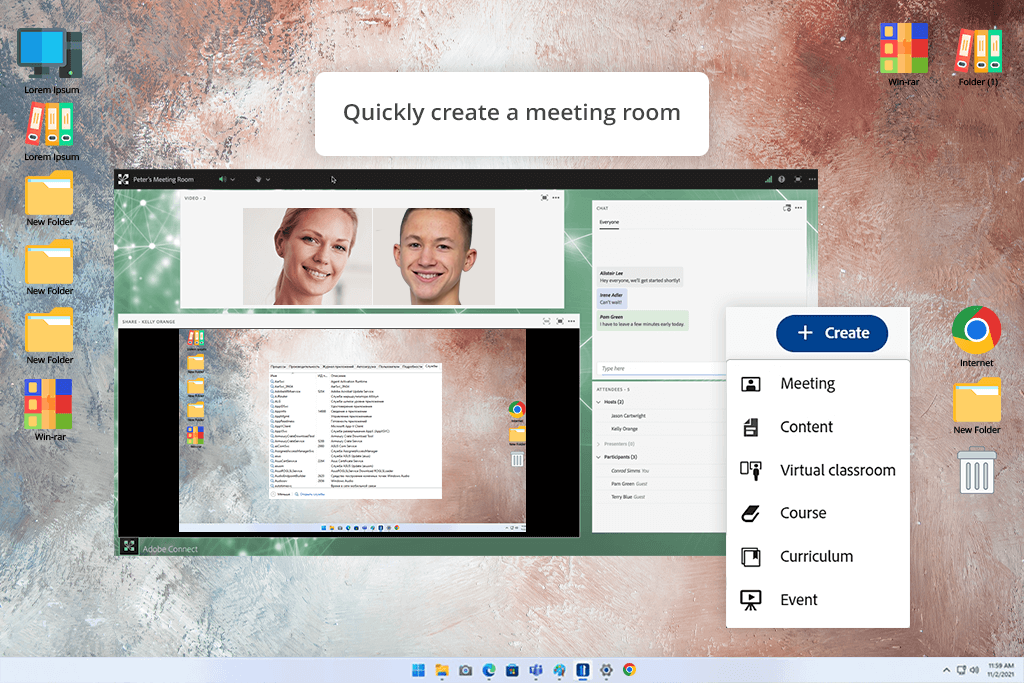Image resolution: width=1024 pixels, height=683 pixels.
Task: Select attendee Conrad Simms
Action: 630,471
